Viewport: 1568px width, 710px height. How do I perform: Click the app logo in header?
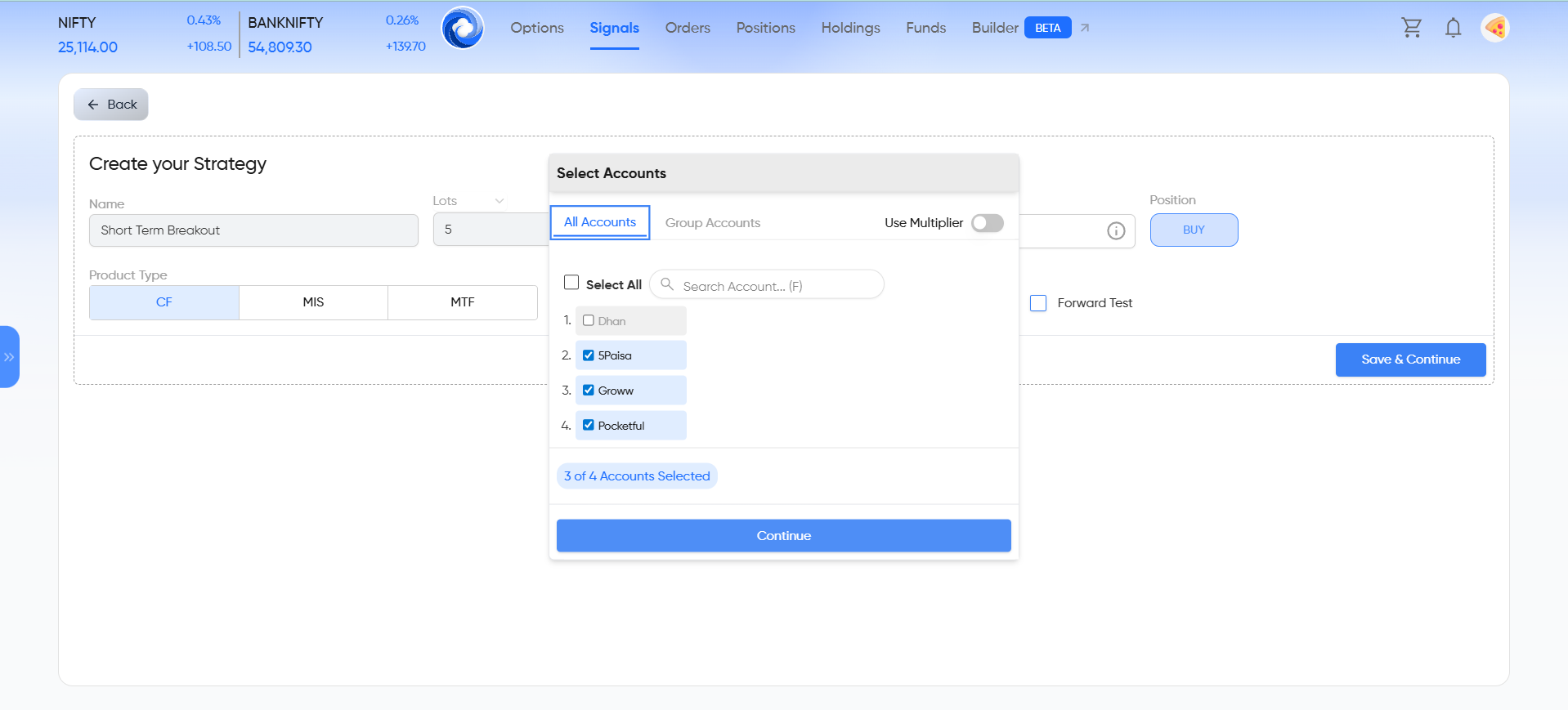click(x=463, y=28)
